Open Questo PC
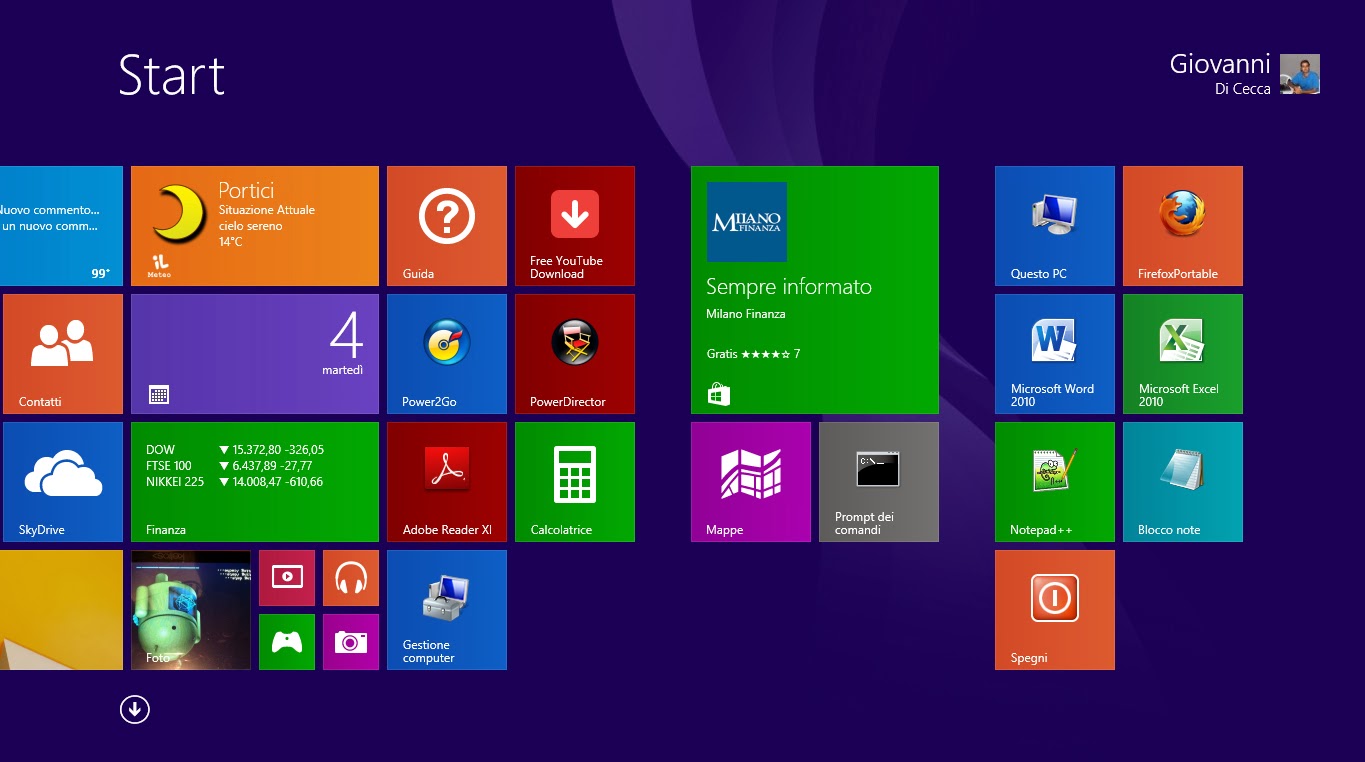This screenshot has width=1365, height=762. tap(1054, 225)
